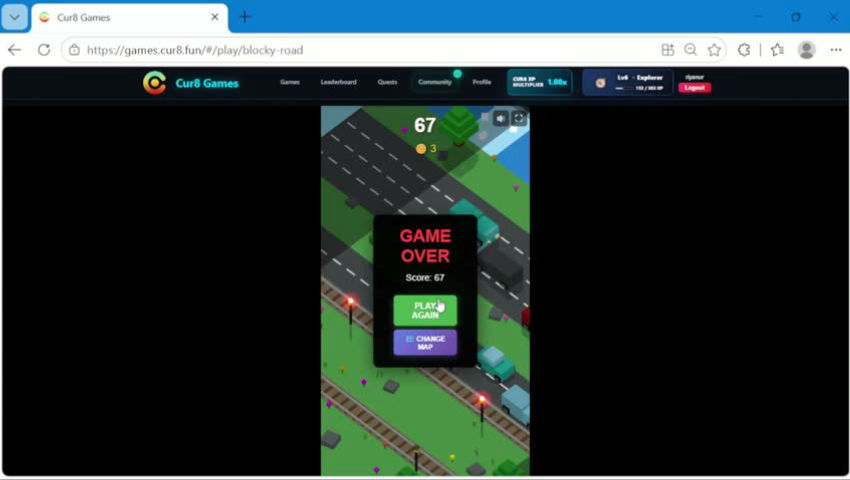Click the player avatar in level panel
850x480 pixels.
coord(600,83)
